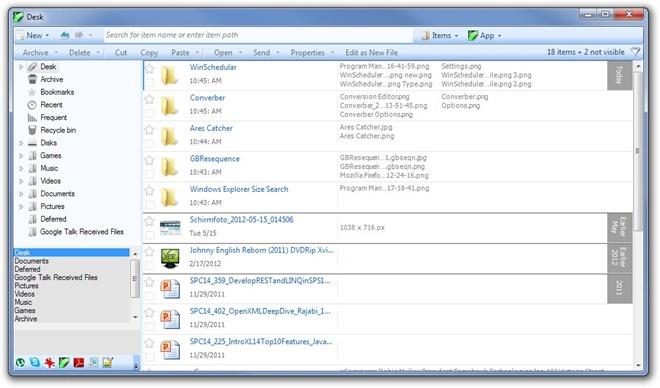Expand the Disks tree node
Viewport: 660px width, 388px height.
pyautogui.click(x=21, y=143)
